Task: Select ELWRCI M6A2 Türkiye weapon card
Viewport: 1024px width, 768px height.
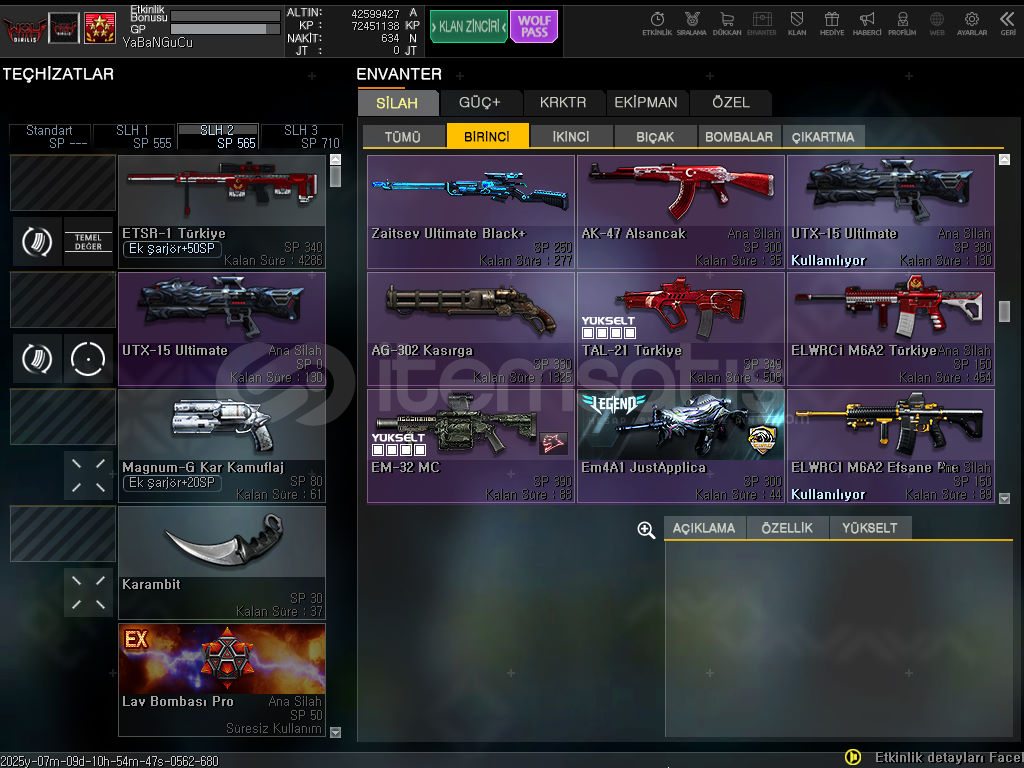Action: pyautogui.click(x=891, y=329)
